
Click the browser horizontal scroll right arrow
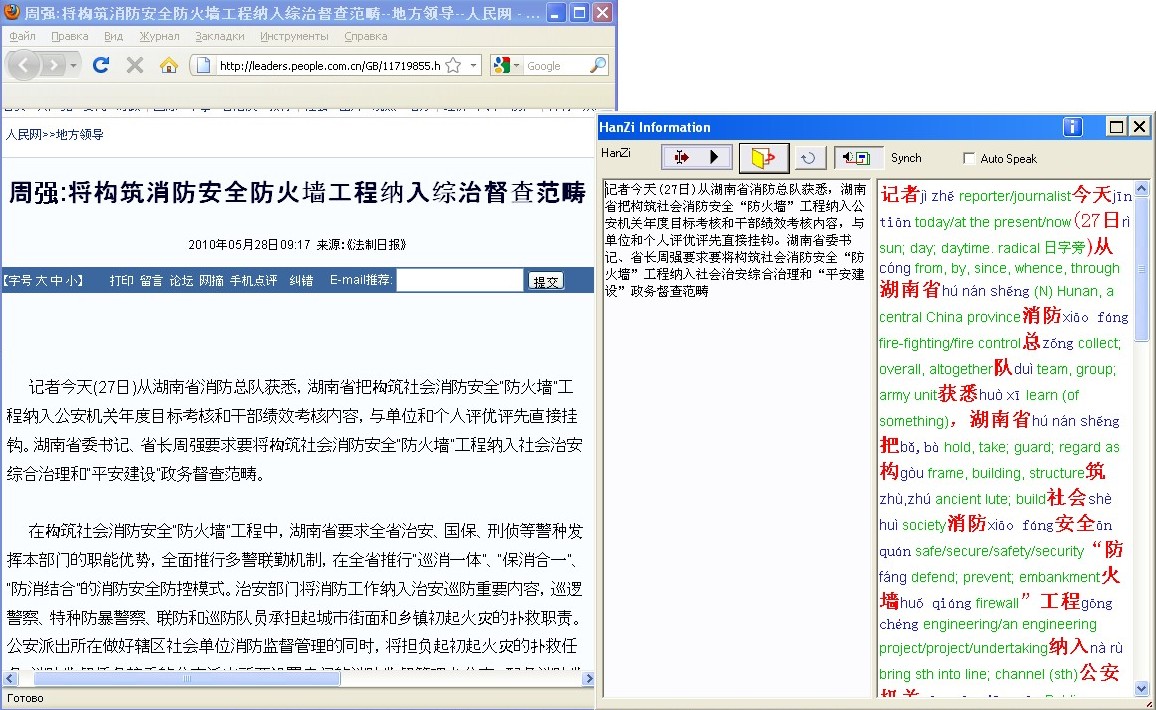(588, 678)
